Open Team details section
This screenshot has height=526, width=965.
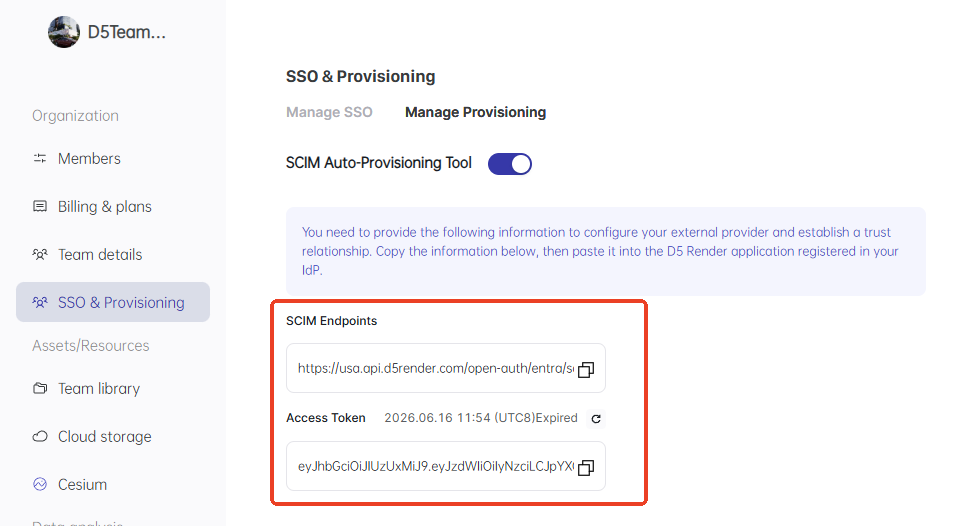(x=100, y=255)
